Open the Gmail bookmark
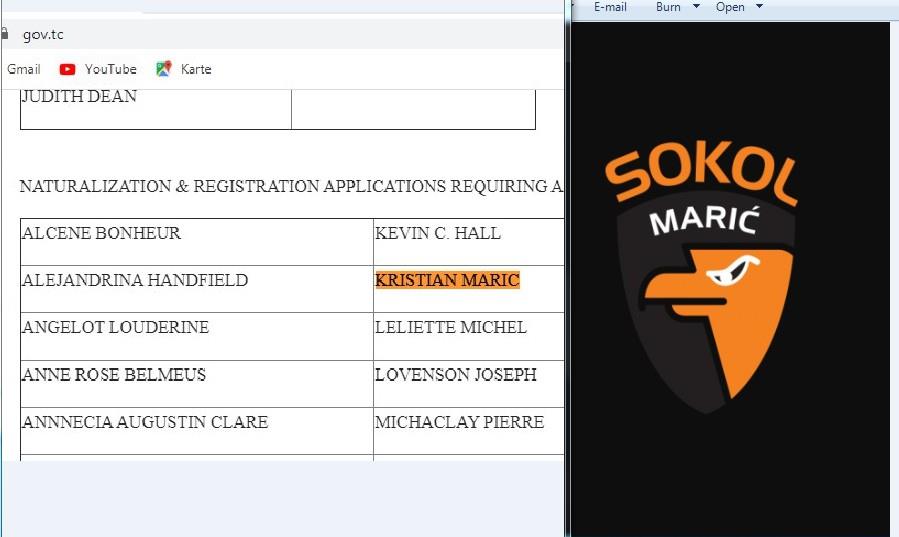This screenshot has height=537, width=899. (24, 69)
